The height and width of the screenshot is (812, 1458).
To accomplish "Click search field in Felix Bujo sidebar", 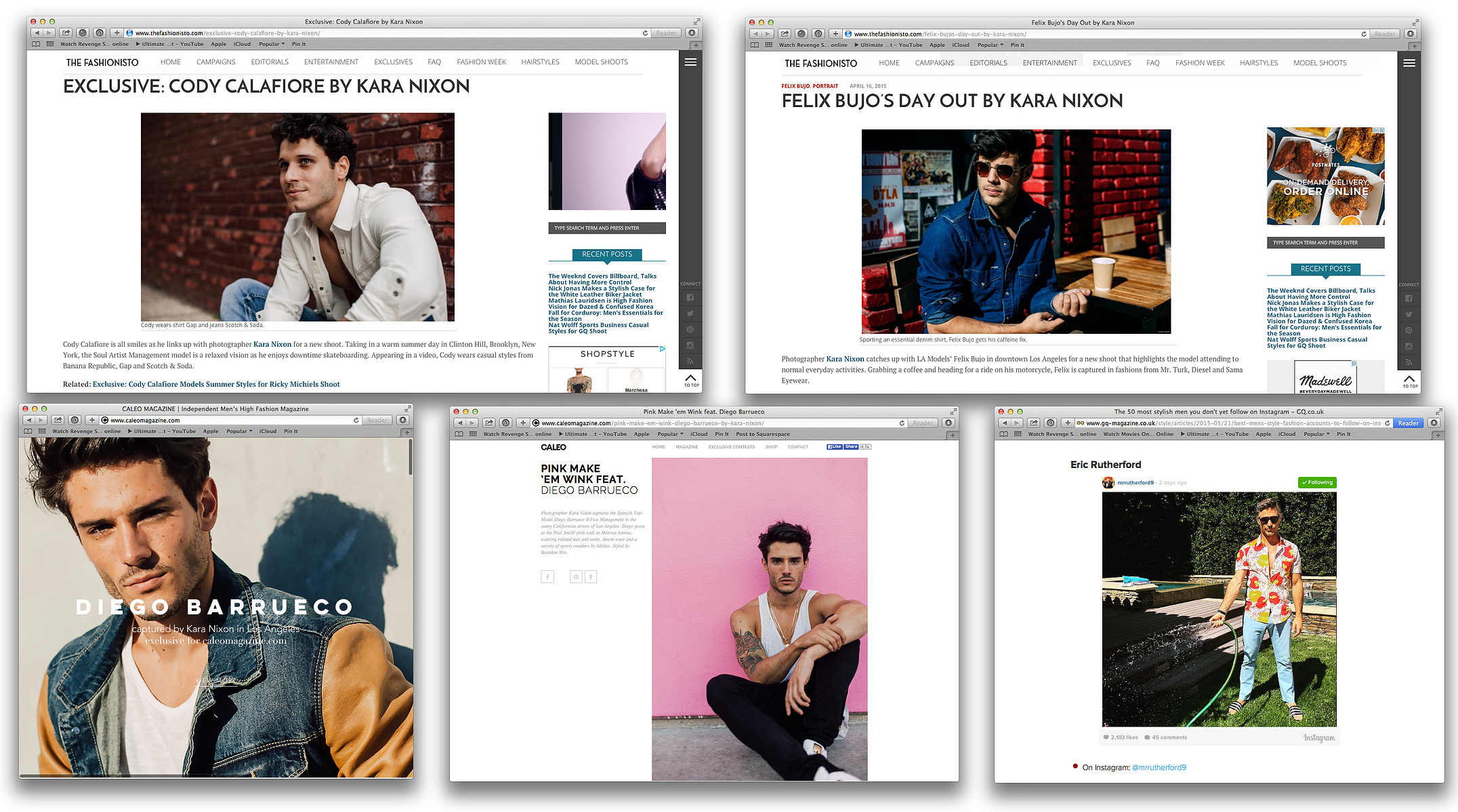I will (x=1325, y=242).
